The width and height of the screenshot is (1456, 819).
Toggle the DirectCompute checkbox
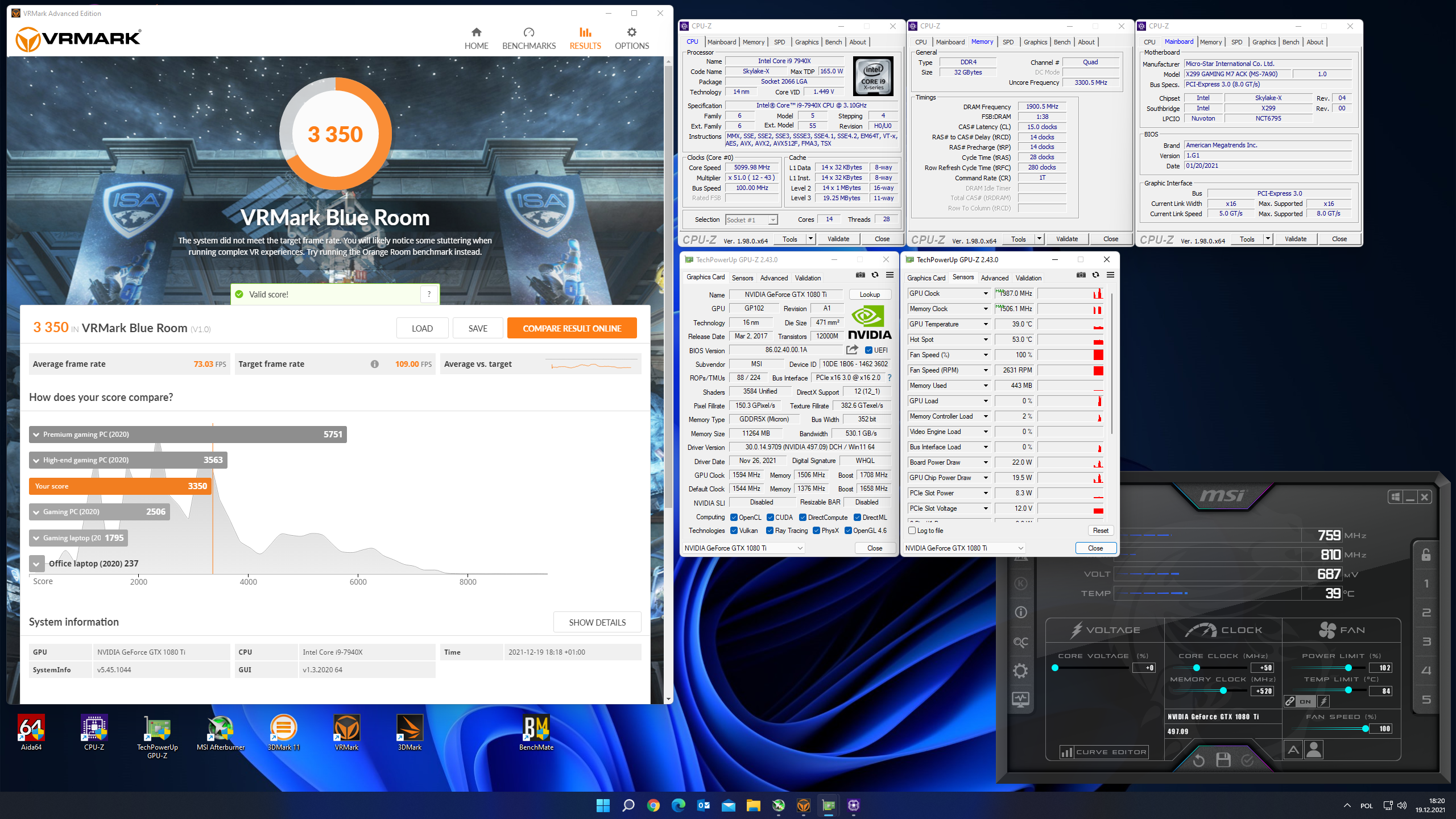[803, 518]
